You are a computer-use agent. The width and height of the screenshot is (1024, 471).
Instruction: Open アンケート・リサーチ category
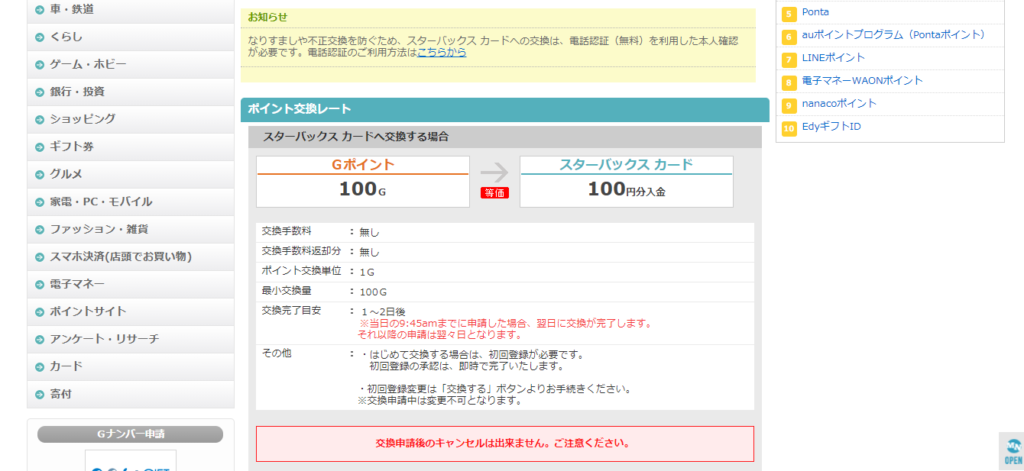pos(131,339)
